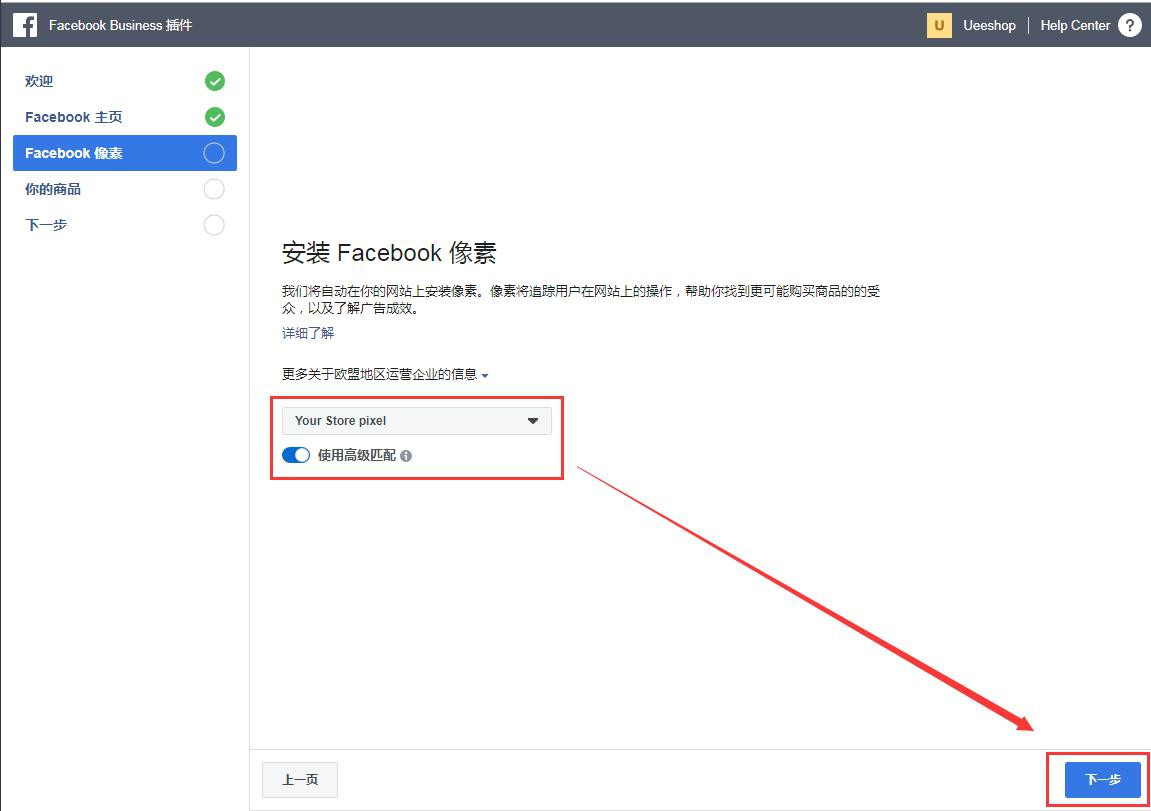Select the 欢迎 step in the sidebar
Screen dimensions: 1151x811
click(125, 81)
